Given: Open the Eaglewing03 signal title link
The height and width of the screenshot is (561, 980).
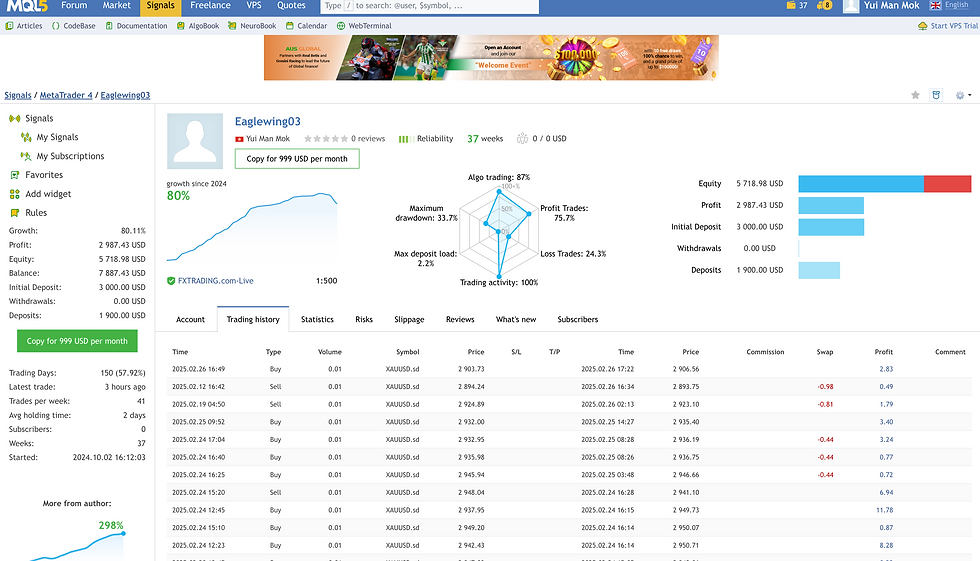Looking at the screenshot, I should (x=268, y=121).
